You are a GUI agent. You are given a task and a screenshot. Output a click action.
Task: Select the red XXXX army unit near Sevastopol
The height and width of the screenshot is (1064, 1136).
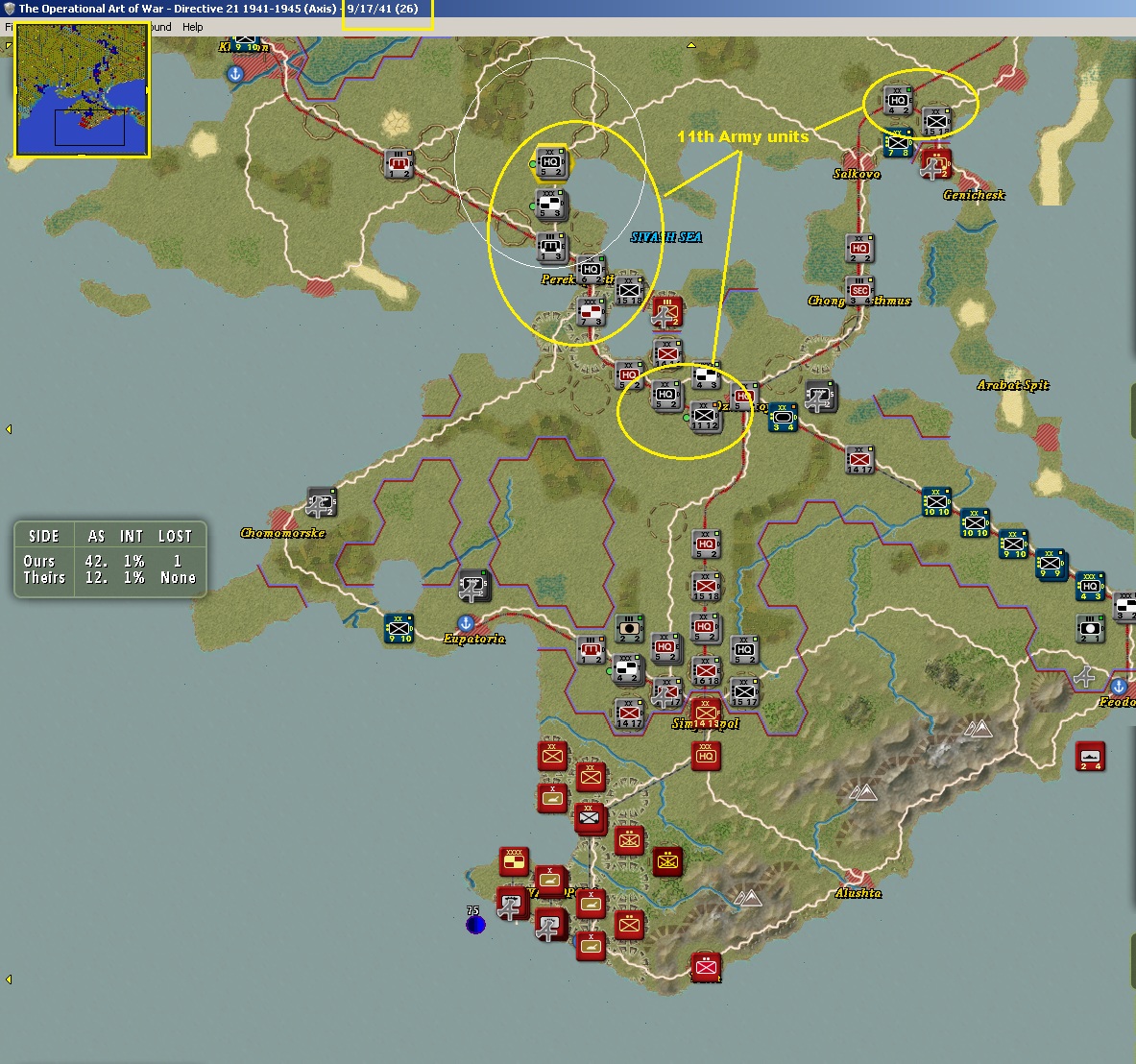click(x=514, y=862)
